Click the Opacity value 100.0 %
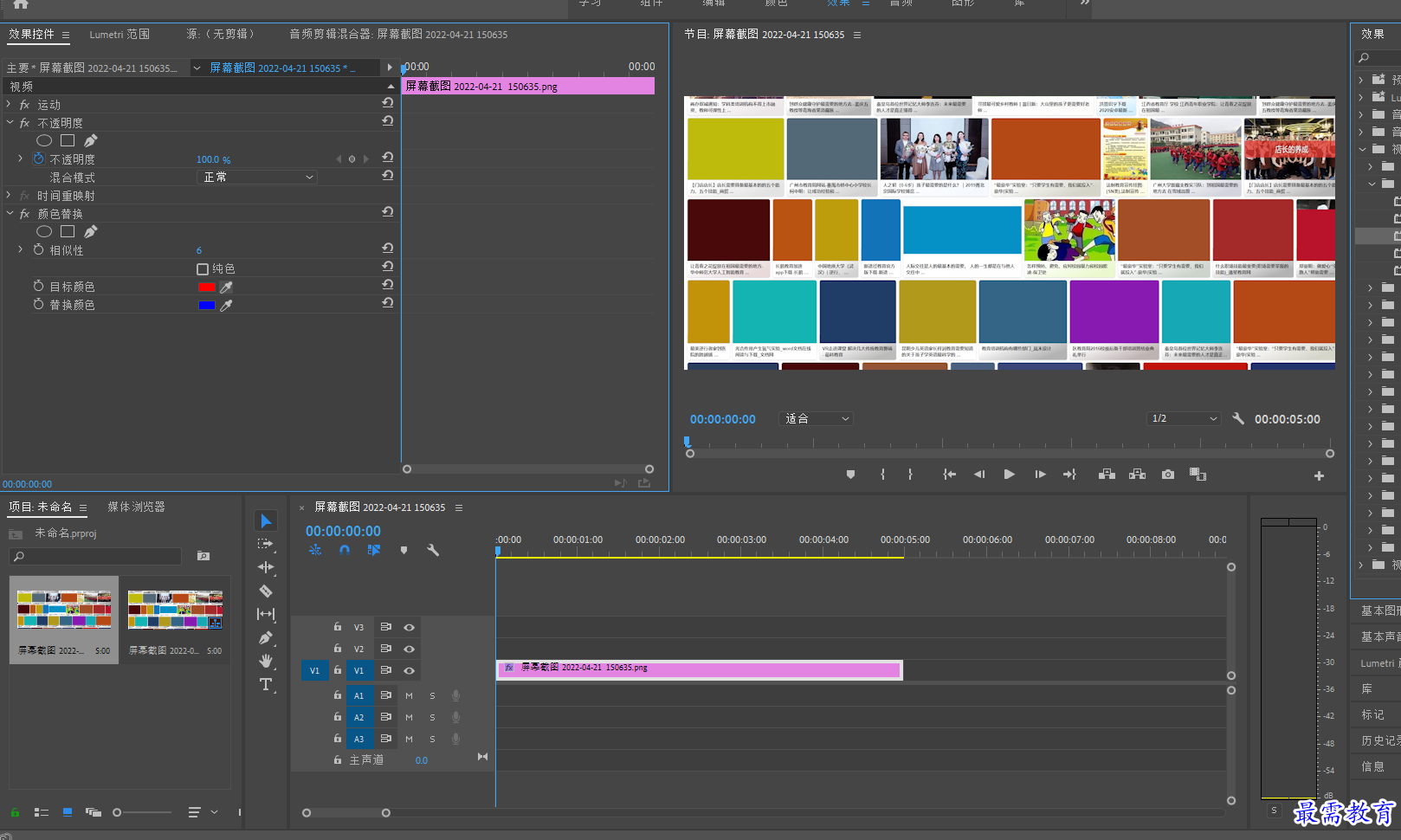 click(213, 159)
